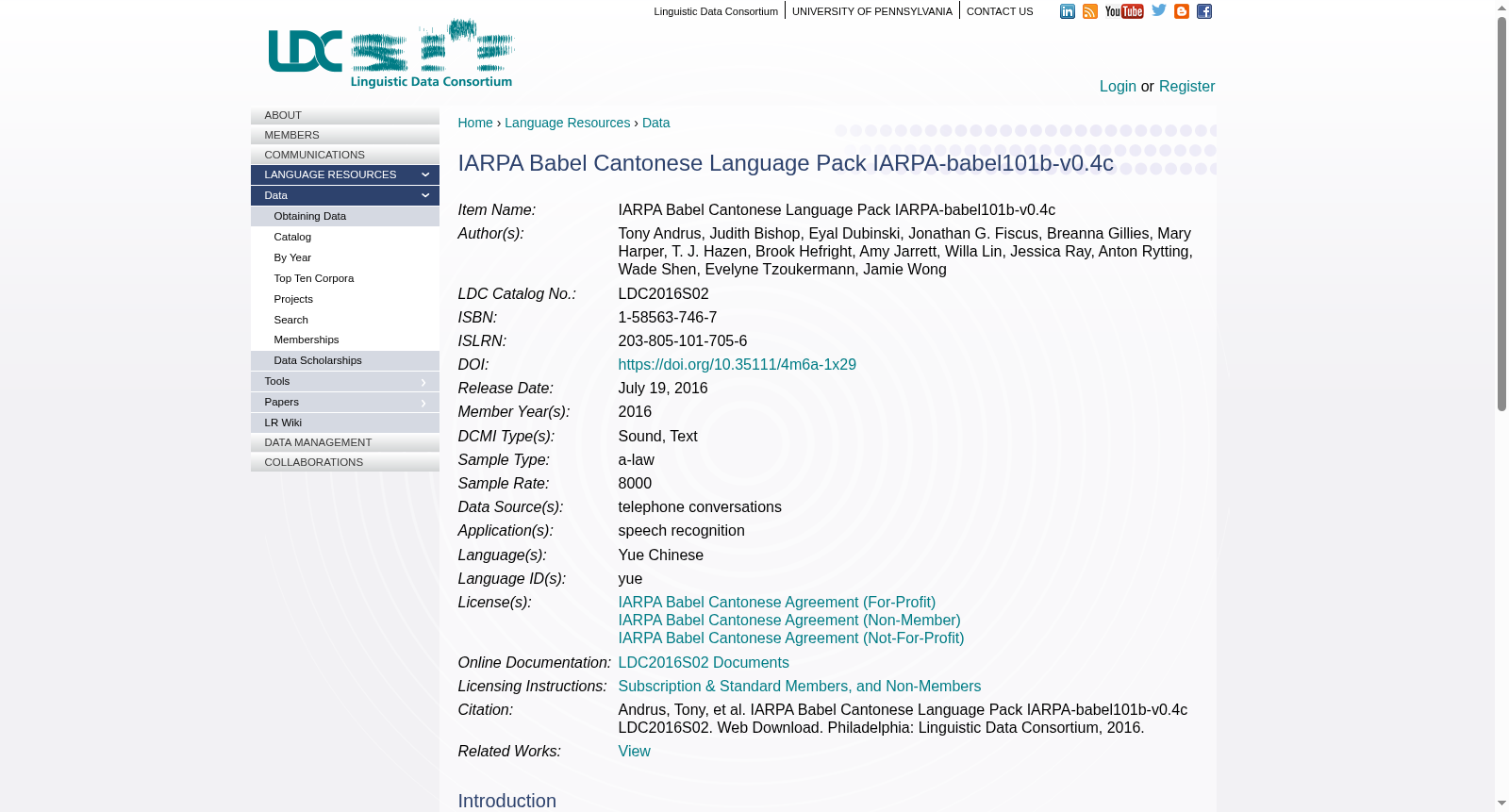
Task: Select Catalog in sidebar
Action: pyautogui.click(x=345, y=237)
